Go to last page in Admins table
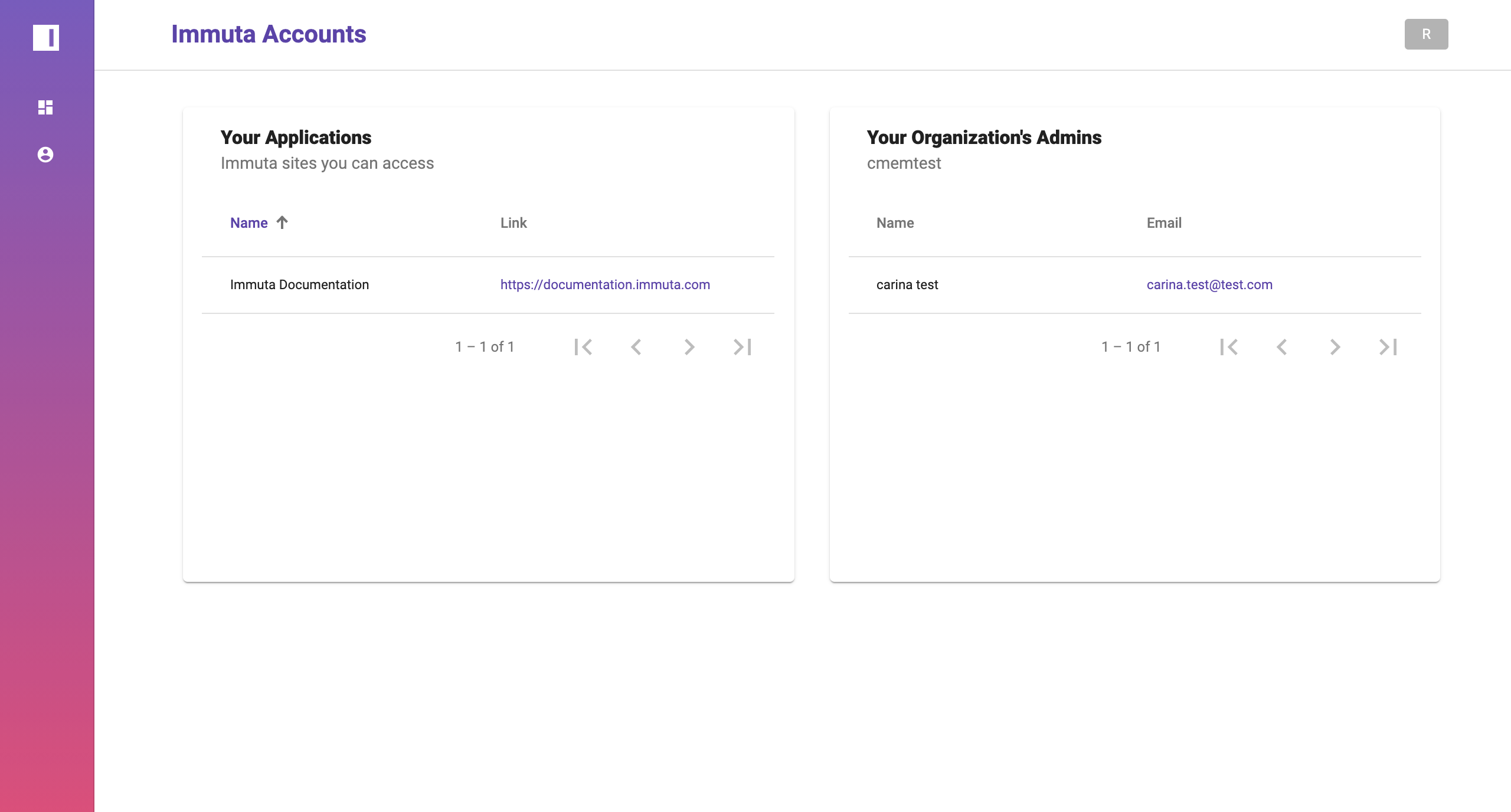 coord(1388,347)
